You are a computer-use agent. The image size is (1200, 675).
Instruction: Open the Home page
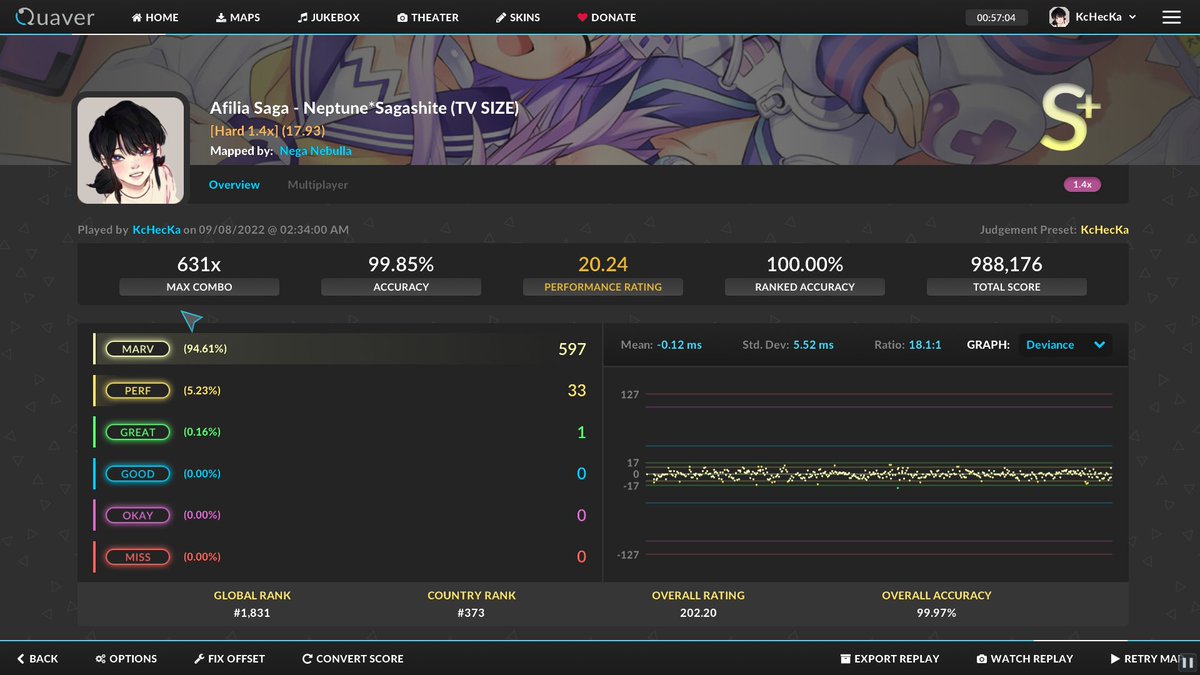155,17
